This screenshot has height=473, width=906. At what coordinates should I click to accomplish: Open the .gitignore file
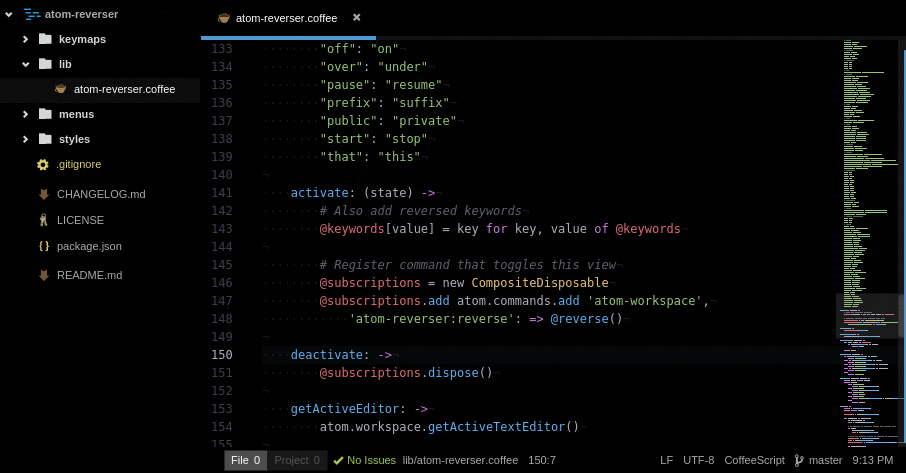tap(79, 165)
